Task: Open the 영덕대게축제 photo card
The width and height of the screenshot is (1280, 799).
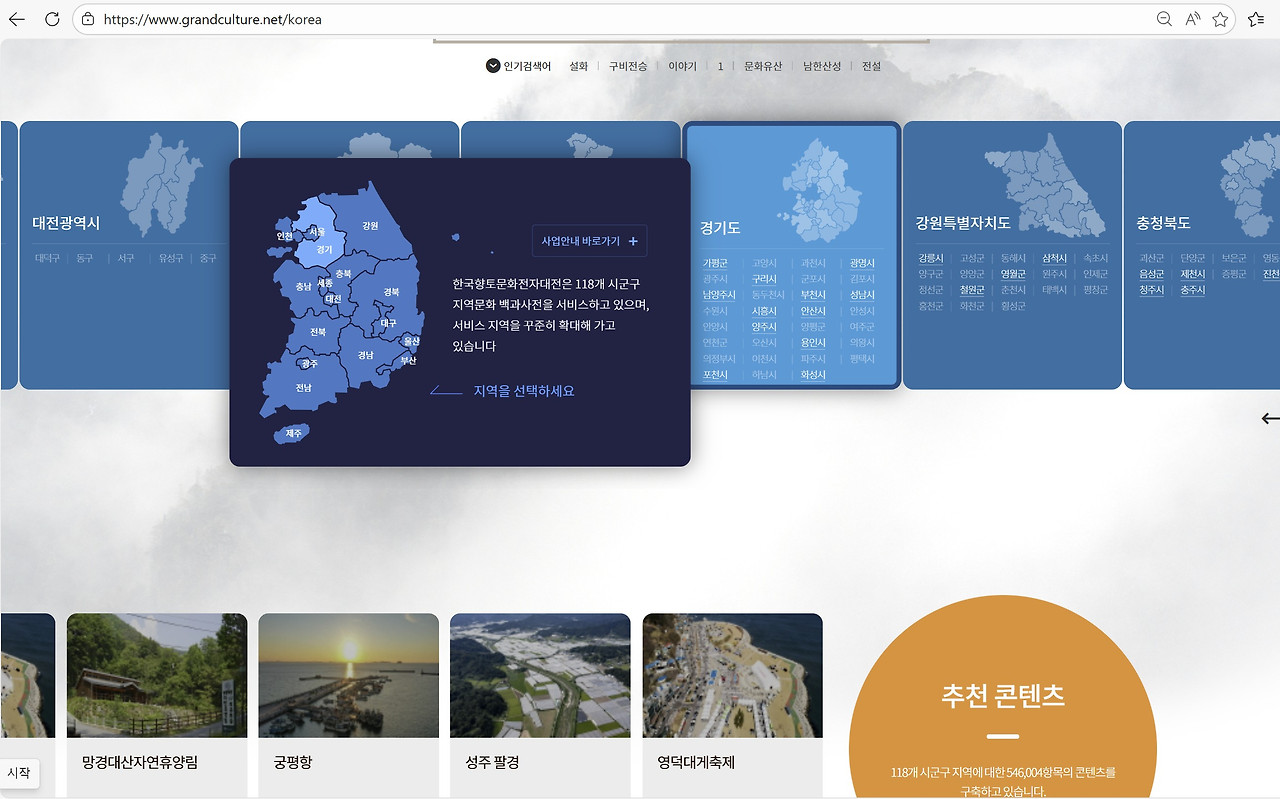Action: (x=732, y=706)
